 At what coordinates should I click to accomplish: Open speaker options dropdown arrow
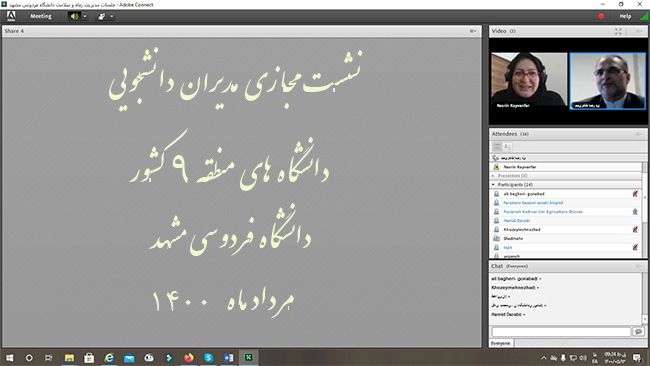85,16
